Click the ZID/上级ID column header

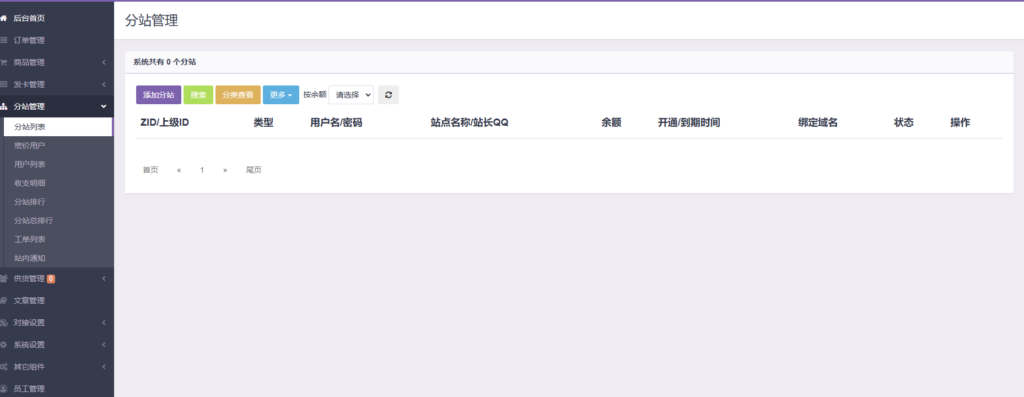coord(165,123)
